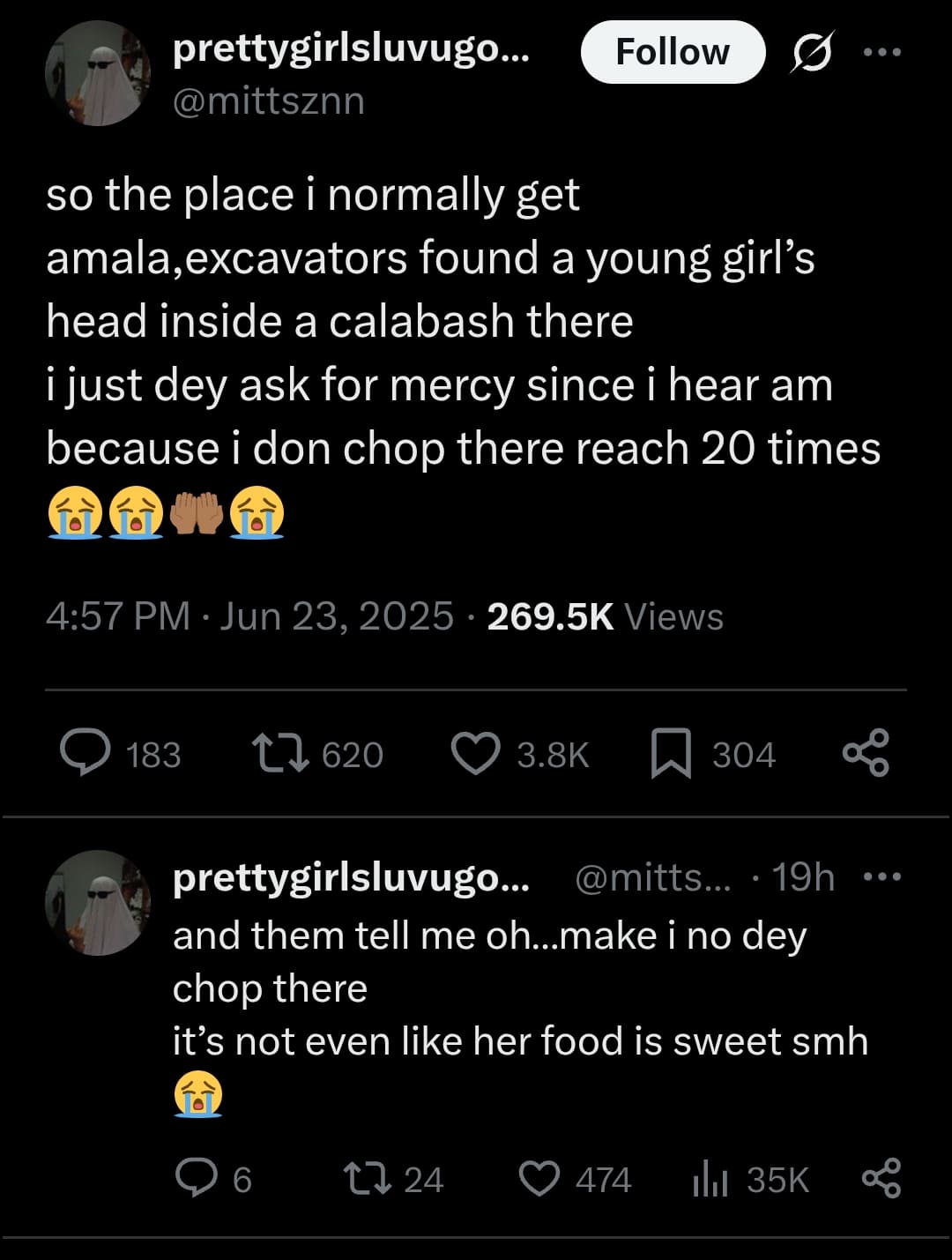The height and width of the screenshot is (1260, 952).
Task: Open the reply author's ghost avatar
Action: point(98,902)
